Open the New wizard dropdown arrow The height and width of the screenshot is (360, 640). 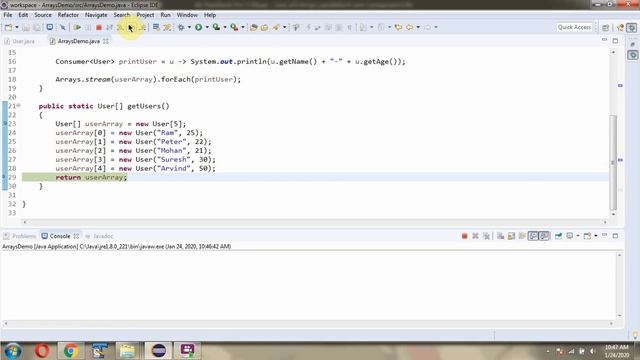click(17, 27)
